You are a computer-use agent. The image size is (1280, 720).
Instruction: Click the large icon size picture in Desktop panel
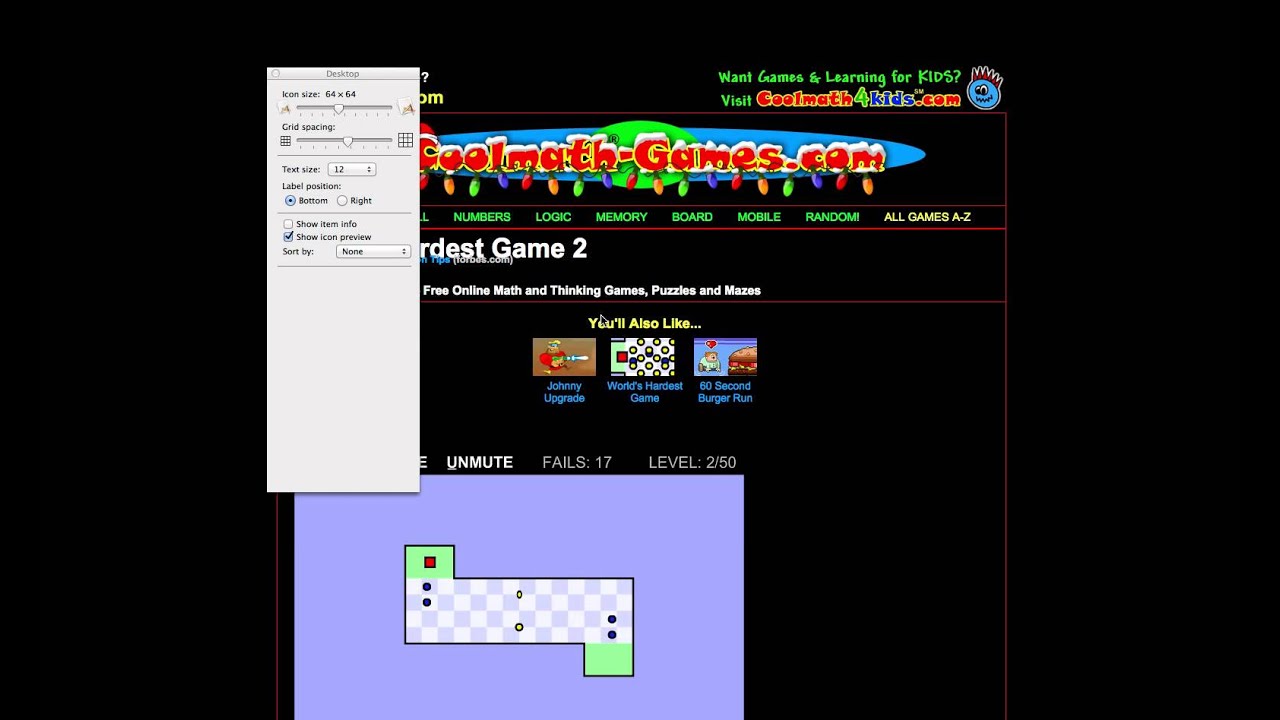(406, 108)
